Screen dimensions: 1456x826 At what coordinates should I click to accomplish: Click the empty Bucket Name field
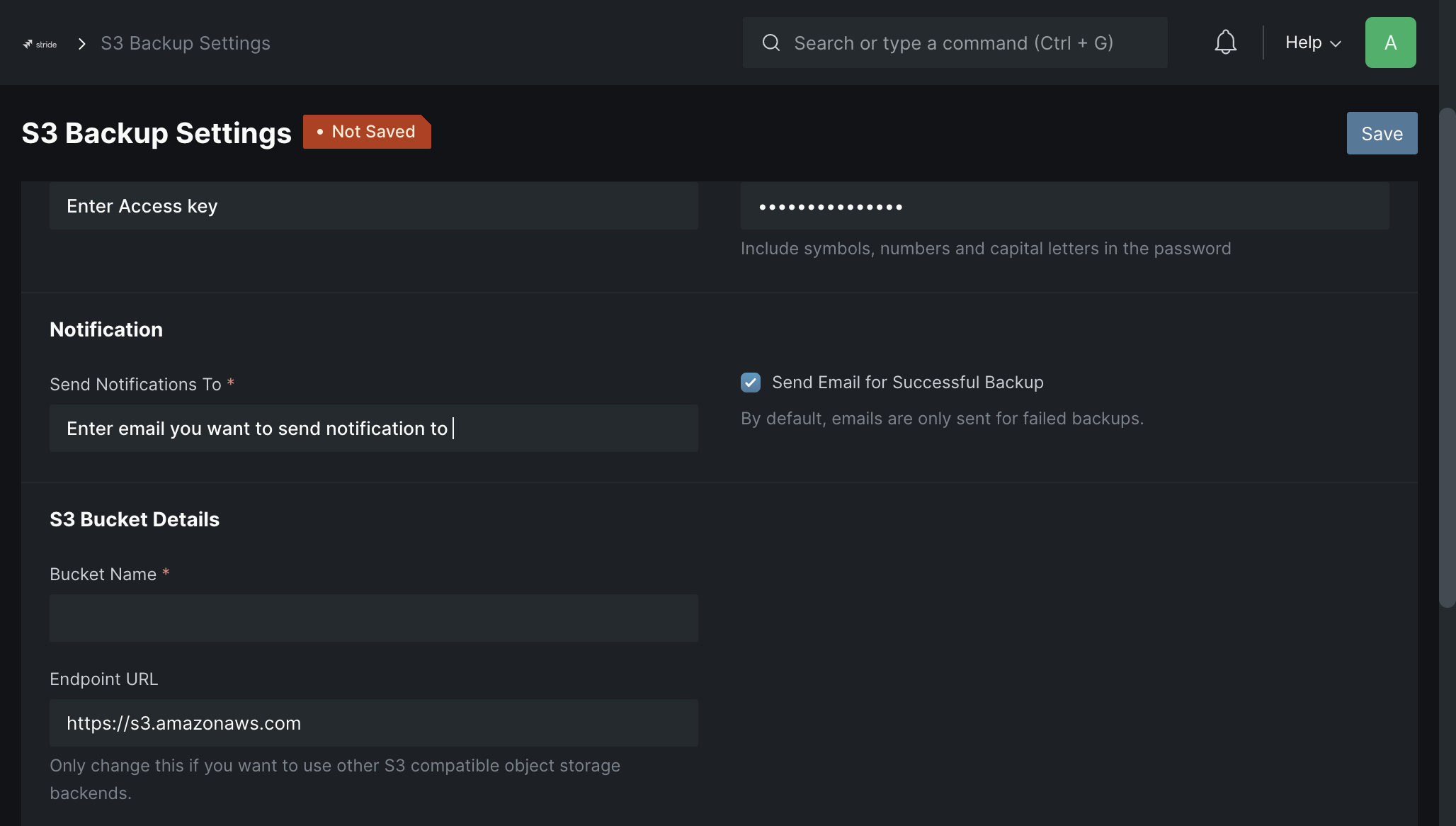click(374, 618)
